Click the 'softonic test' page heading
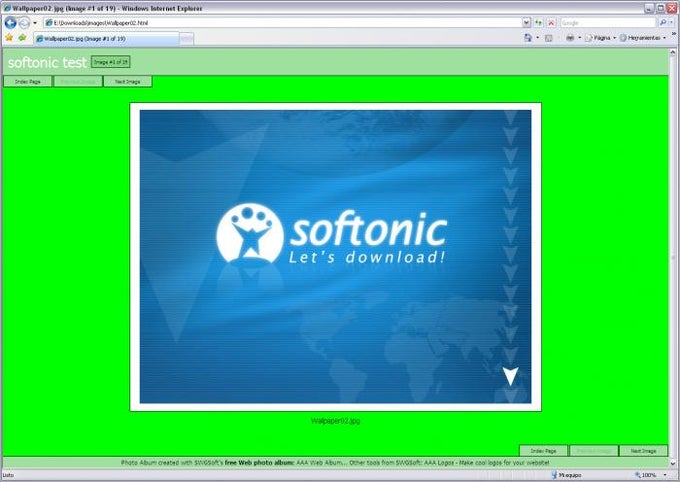 47,62
